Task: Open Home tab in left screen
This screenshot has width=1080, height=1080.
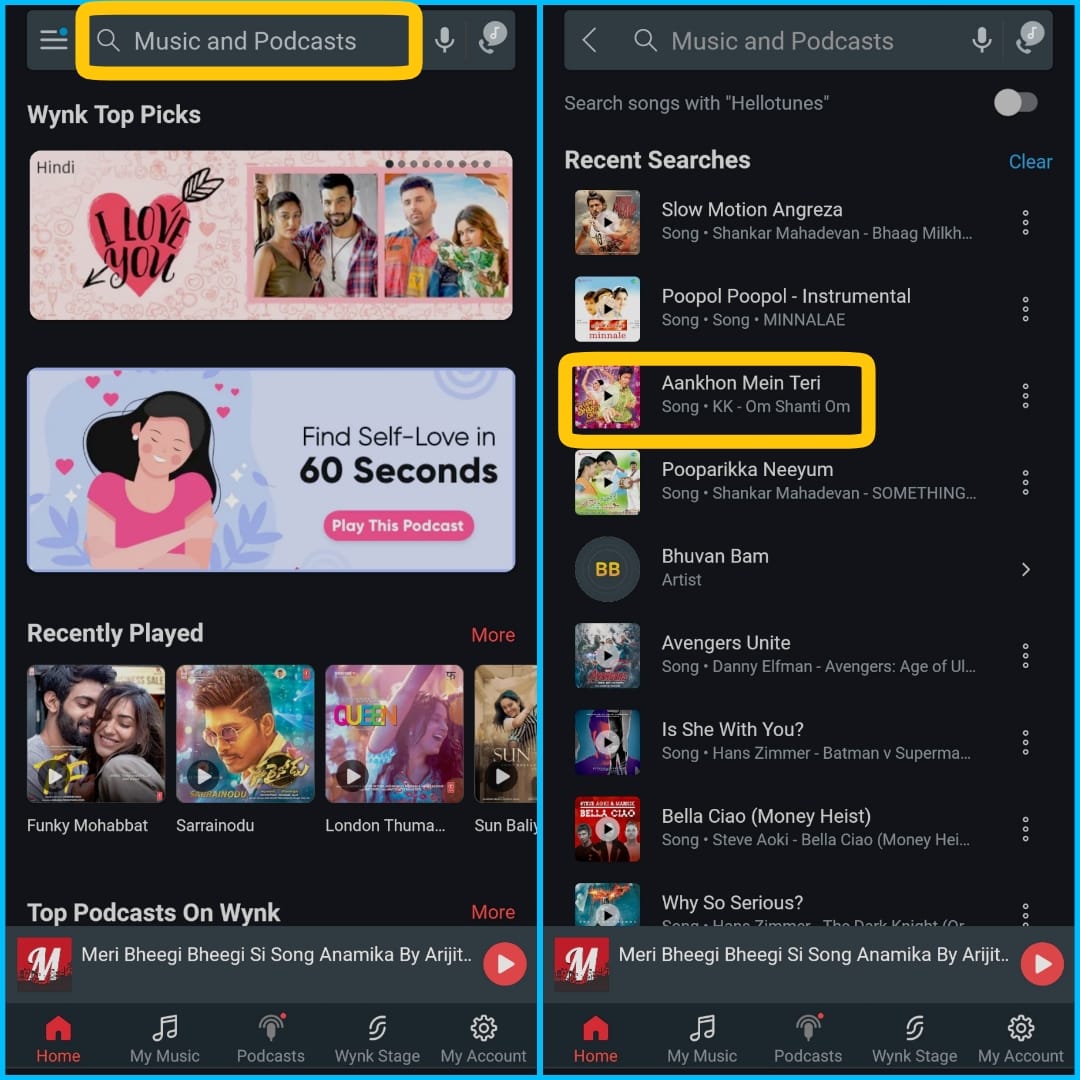Action: [x=58, y=1039]
